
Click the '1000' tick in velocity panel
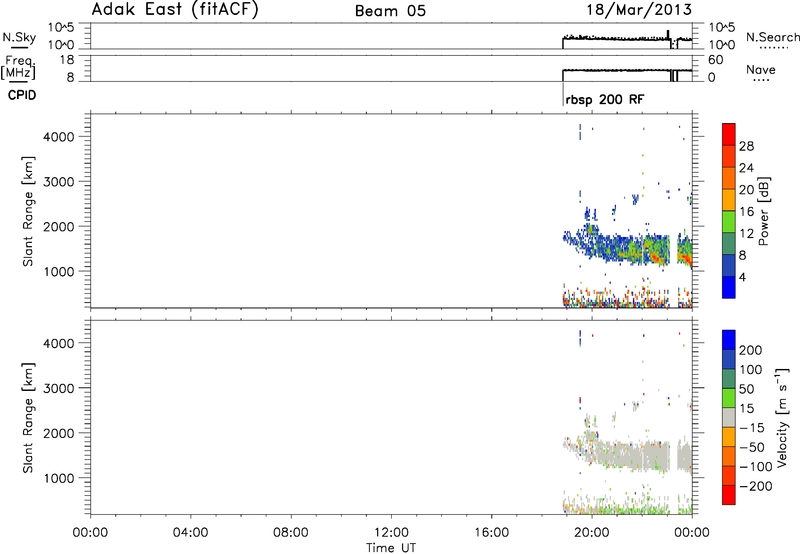(x=59, y=478)
